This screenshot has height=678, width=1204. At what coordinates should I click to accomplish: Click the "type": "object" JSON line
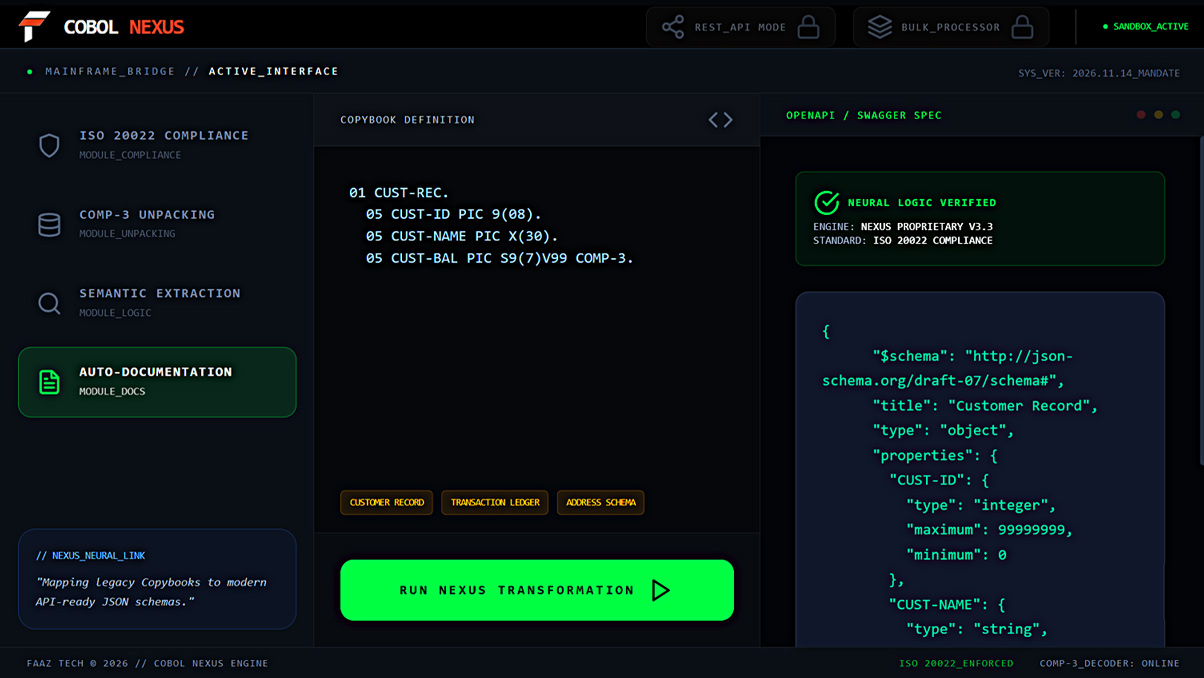point(943,431)
